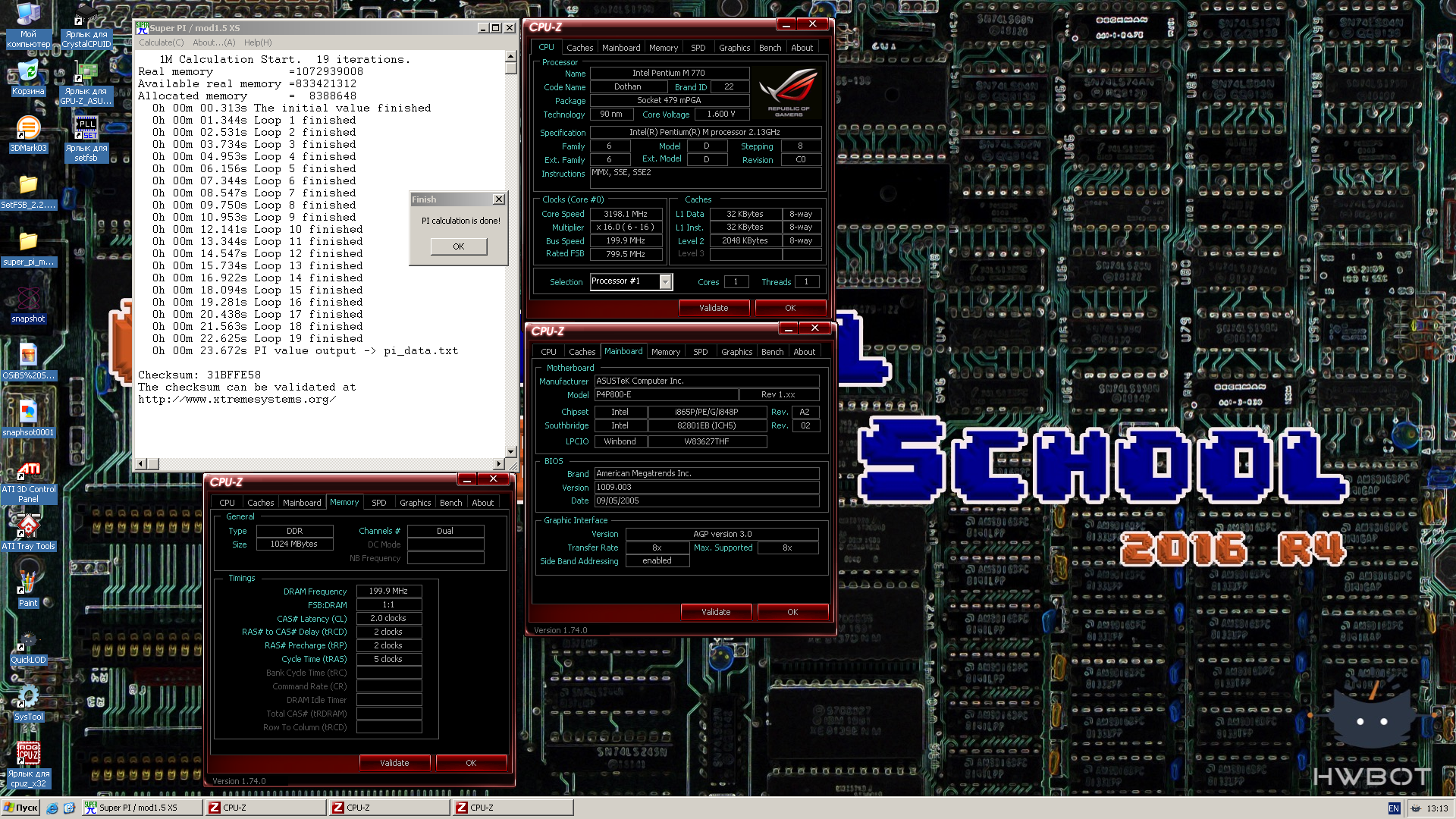This screenshot has height=819, width=1456.
Task: Click OK in the Finish dialog
Action: pyautogui.click(x=459, y=246)
